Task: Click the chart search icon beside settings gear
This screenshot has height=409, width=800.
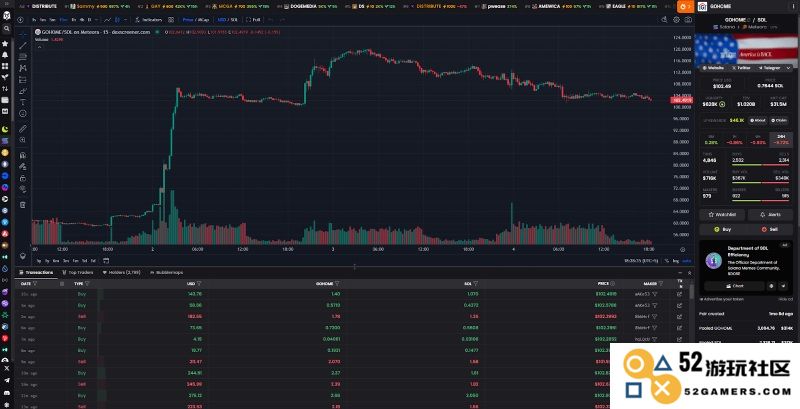Action: [x=664, y=19]
